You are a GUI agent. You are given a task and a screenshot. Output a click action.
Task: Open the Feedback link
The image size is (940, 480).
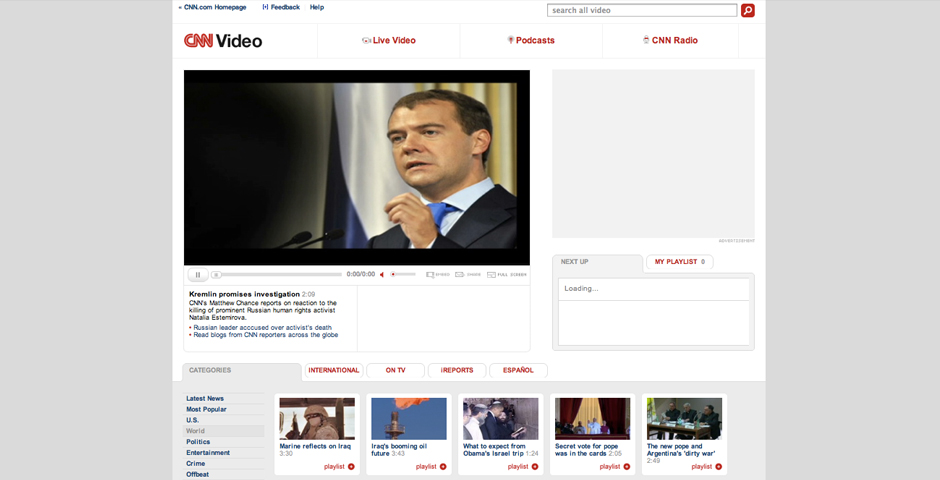coord(281,7)
